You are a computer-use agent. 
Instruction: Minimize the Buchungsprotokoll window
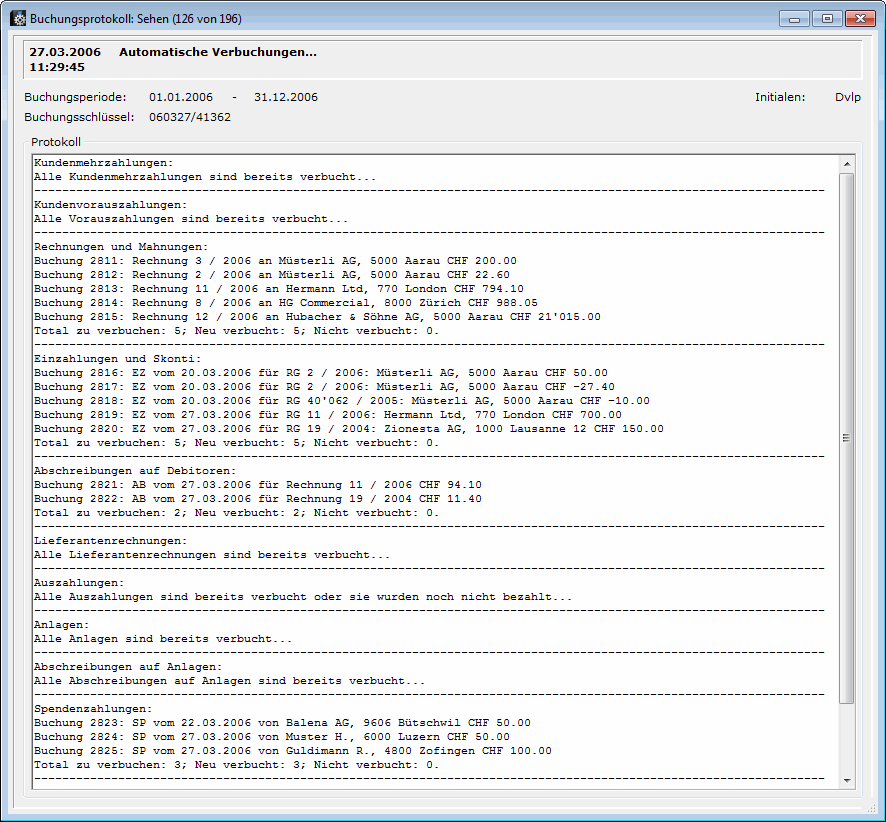coord(796,18)
